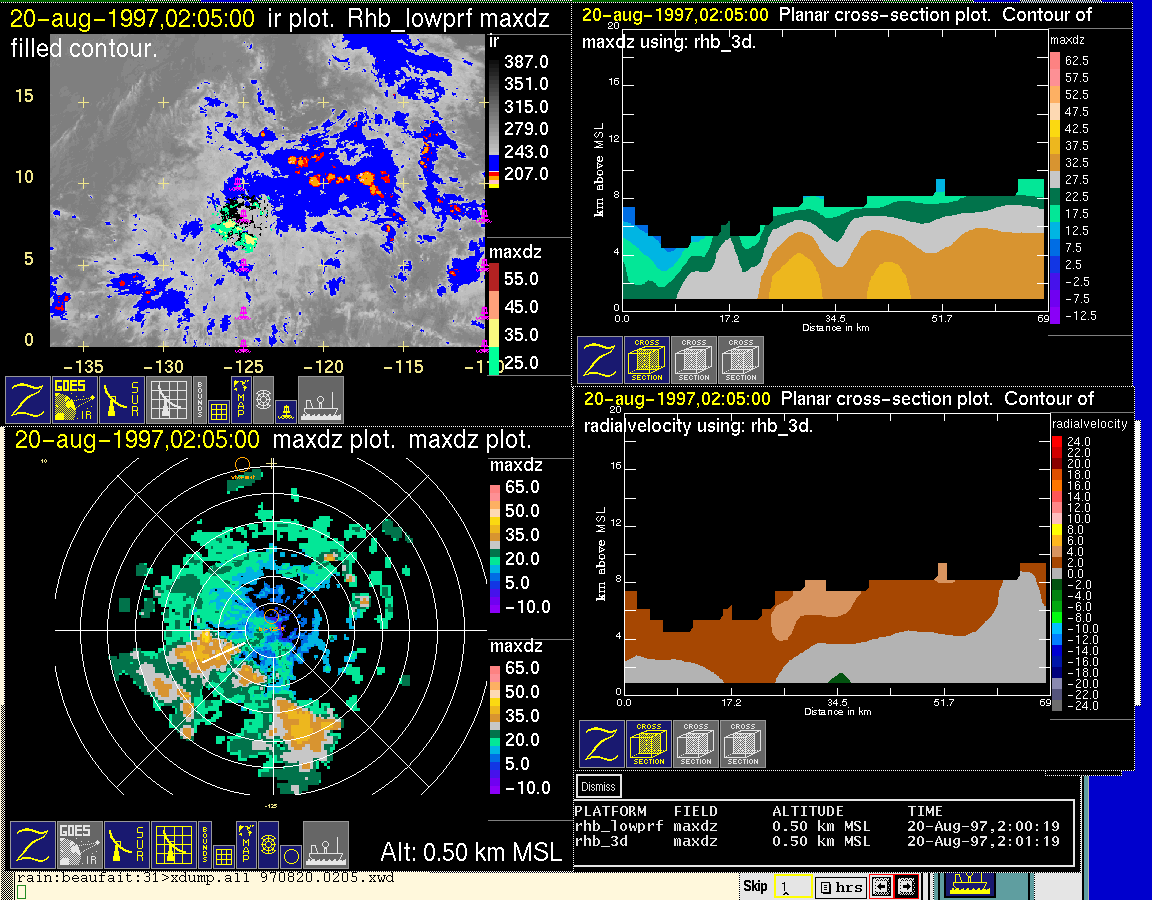The height and width of the screenshot is (900, 1152).
Task: Click the yellow Z icon below the maxdz cross-section
Action: (x=600, y=360)
